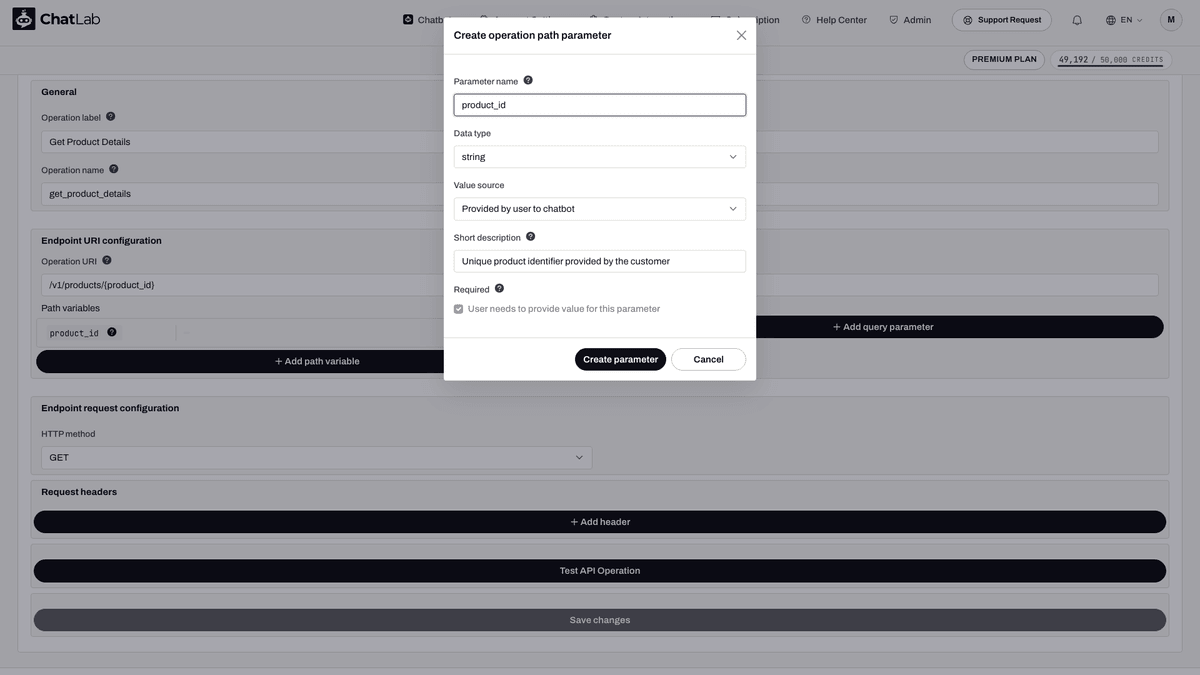Viewport: 1200px width, 675px height.
Task: Focus the Short description input field
Action: (x=600, y=261)
